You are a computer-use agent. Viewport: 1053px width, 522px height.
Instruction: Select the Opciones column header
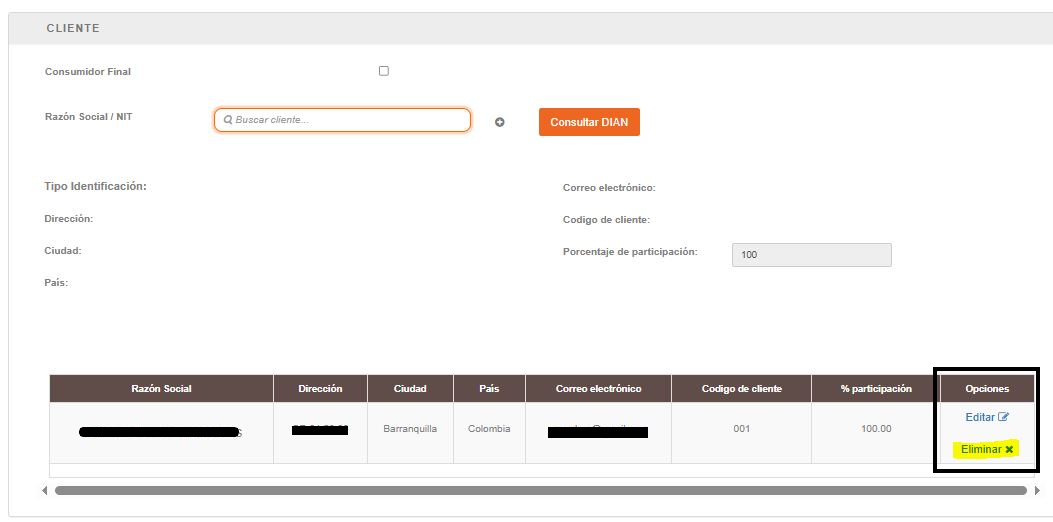(x=987, y=389)
